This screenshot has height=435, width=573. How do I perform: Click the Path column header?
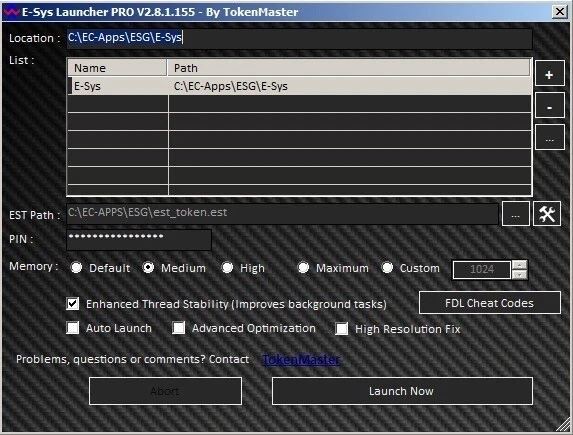pyautogui.click(x=349, y=68)
